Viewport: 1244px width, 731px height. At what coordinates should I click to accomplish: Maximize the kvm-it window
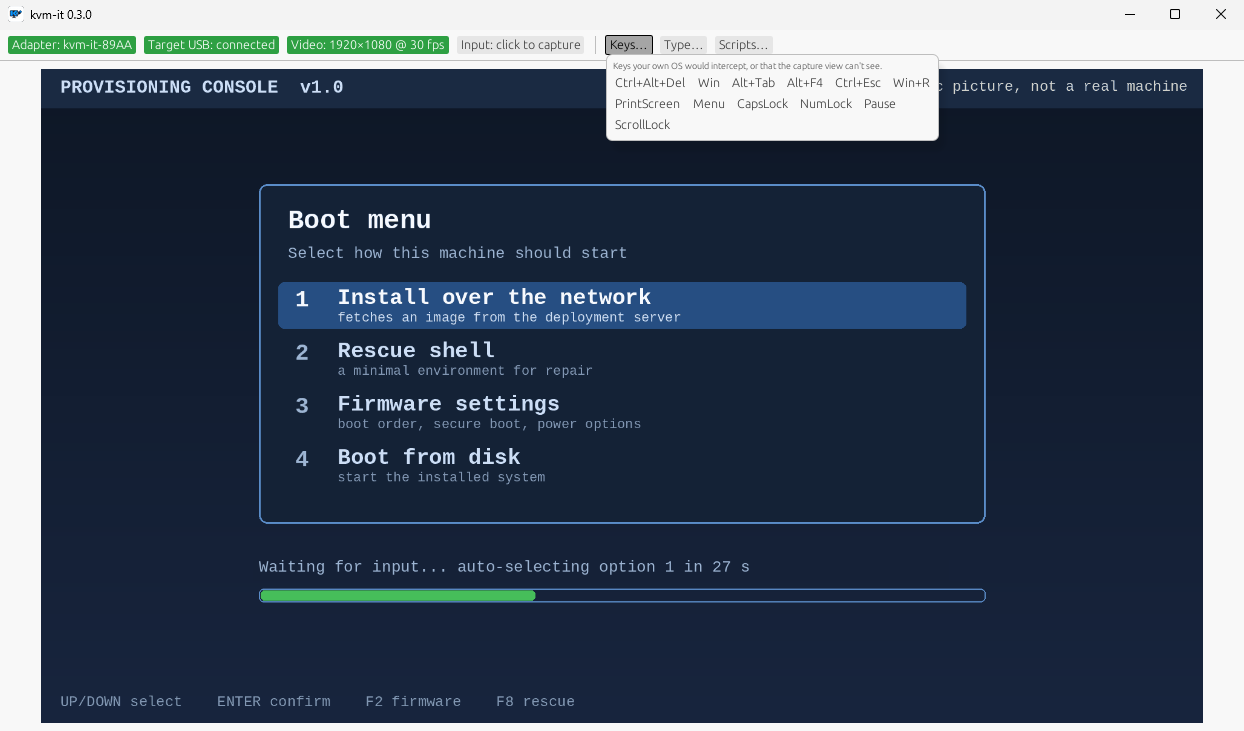point(1175,14)
